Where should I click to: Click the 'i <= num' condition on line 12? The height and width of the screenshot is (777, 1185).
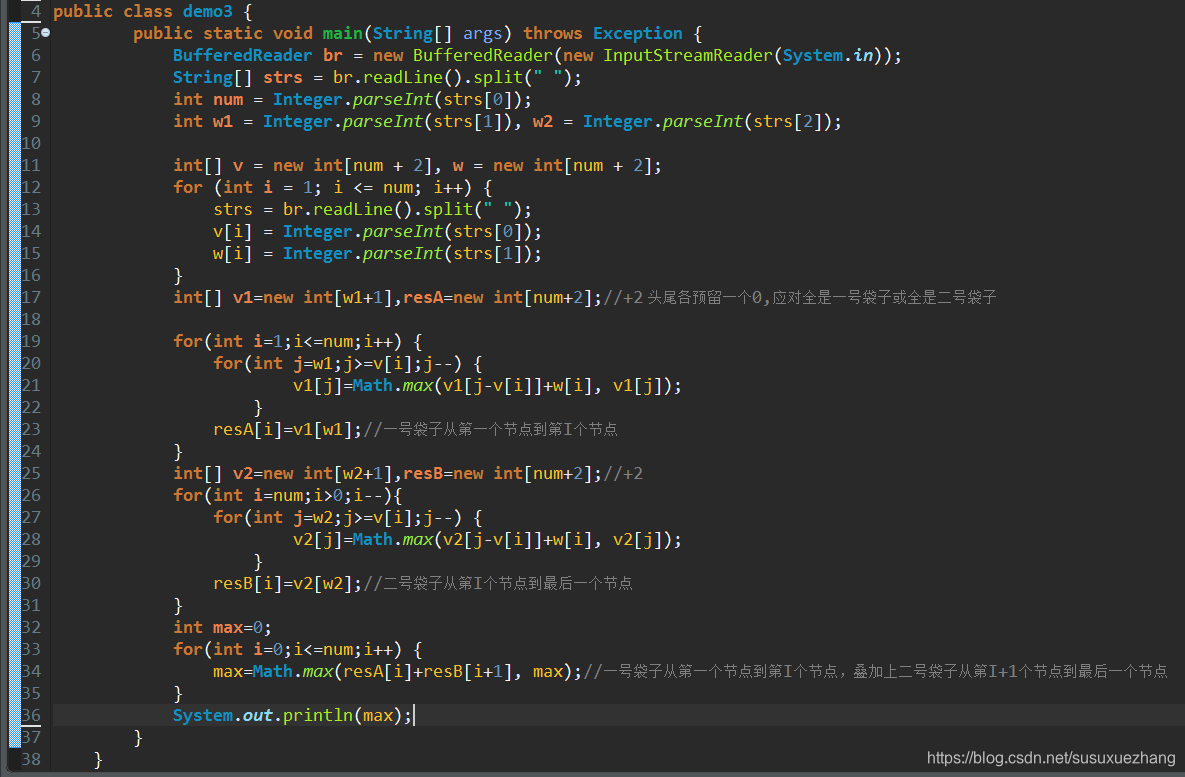pos(373,187)
